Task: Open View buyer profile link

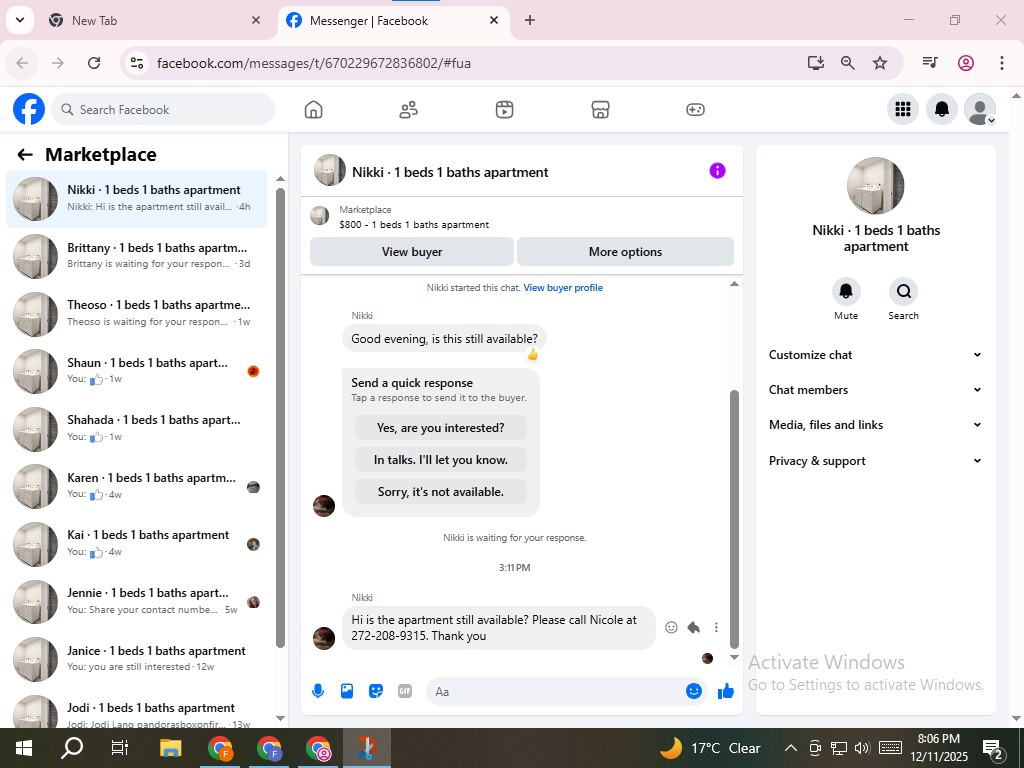Action: click(x=563, y=287)
